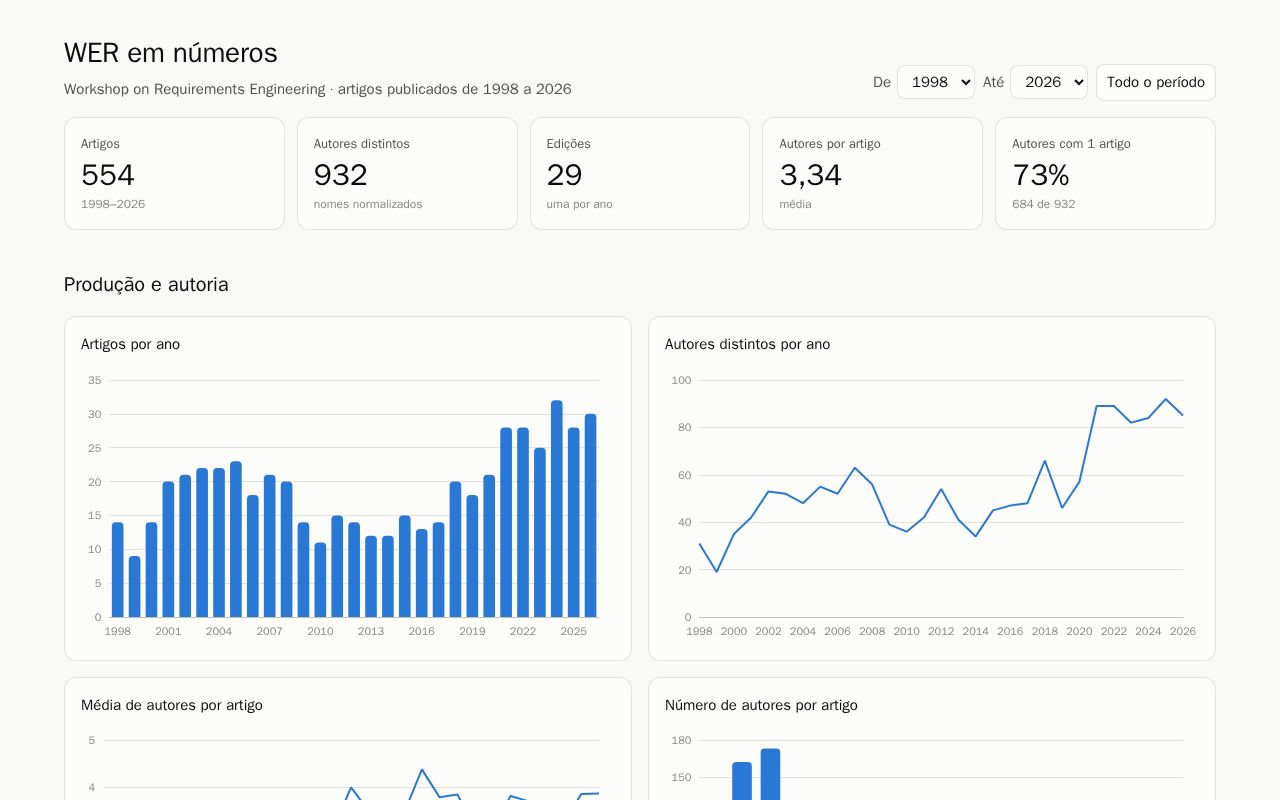Click the "Número de autores por artigo" chart title
The height and width of the screenshot is (800, 1280).
761,705
